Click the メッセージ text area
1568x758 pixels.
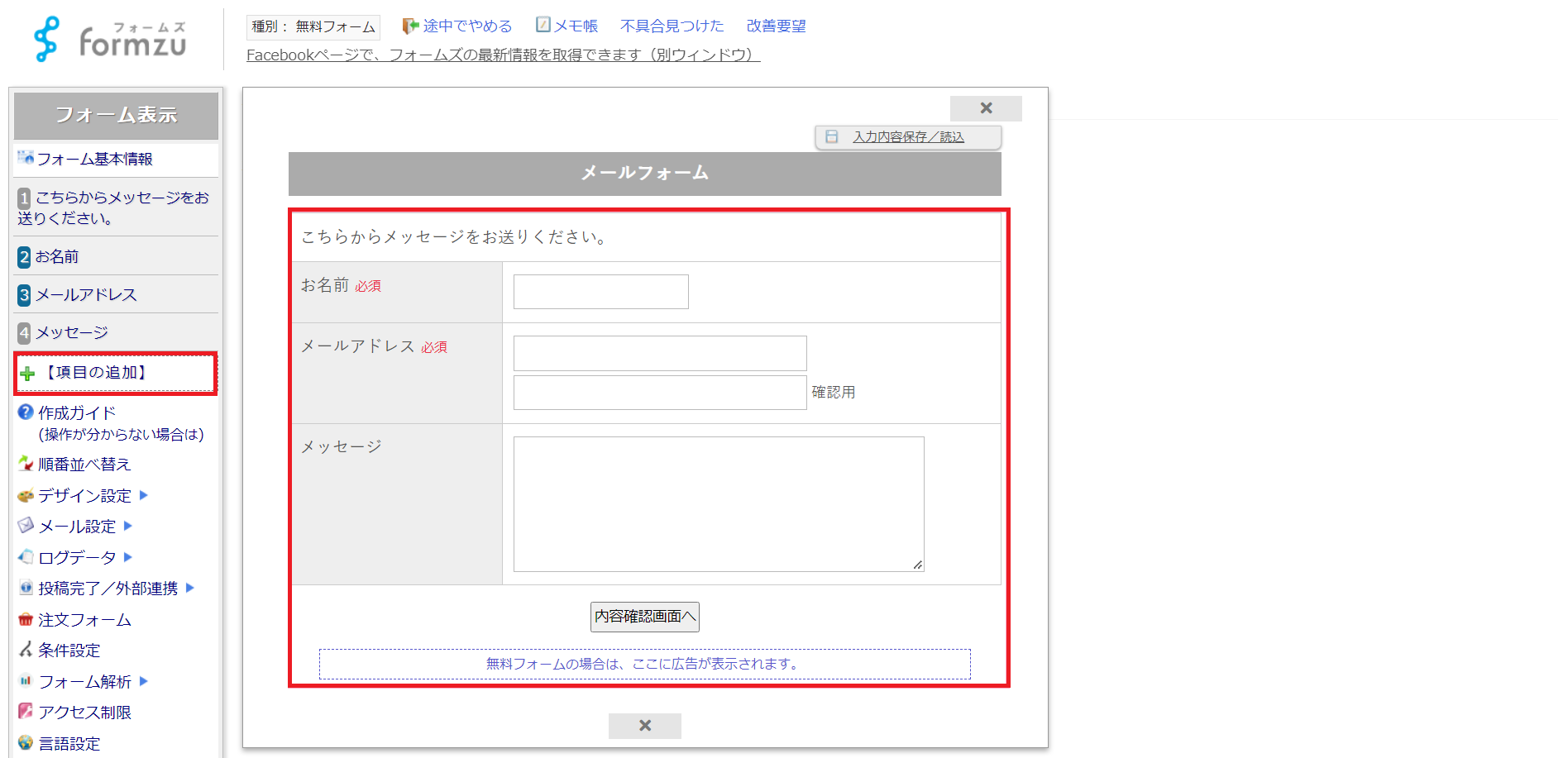tap(718, 503)
